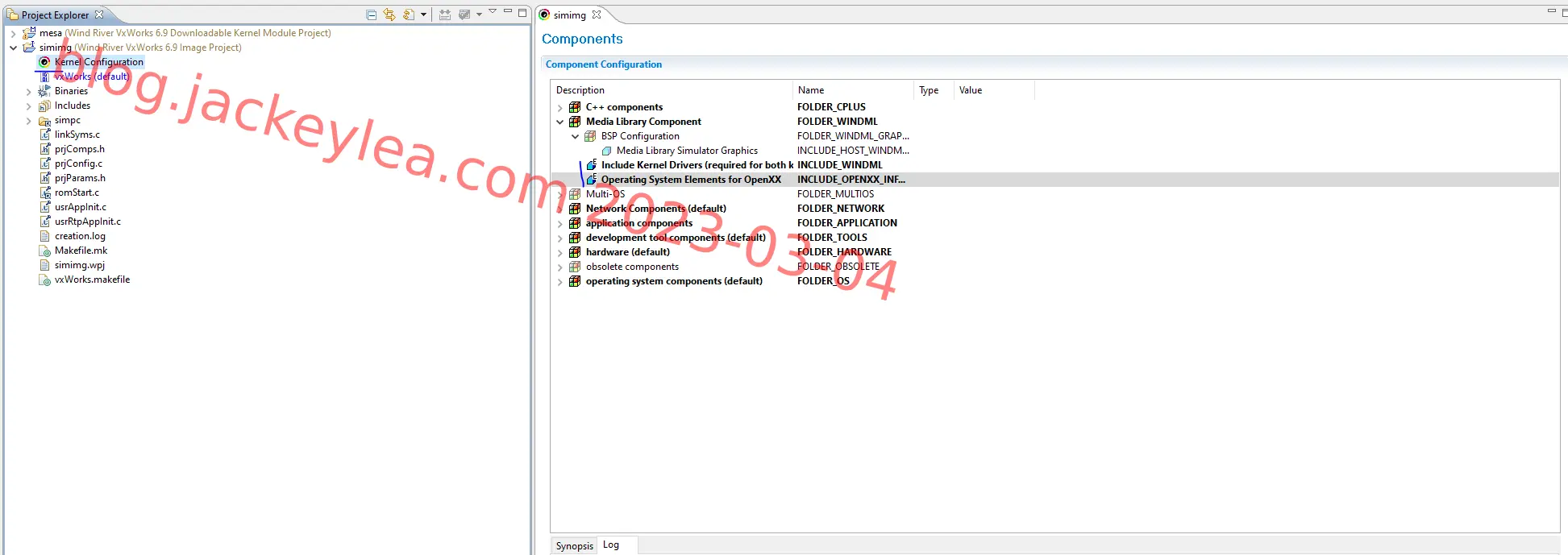Expand the simpc folder
Viewport: 1568px width, 555px height.
[x=29, y=121]
